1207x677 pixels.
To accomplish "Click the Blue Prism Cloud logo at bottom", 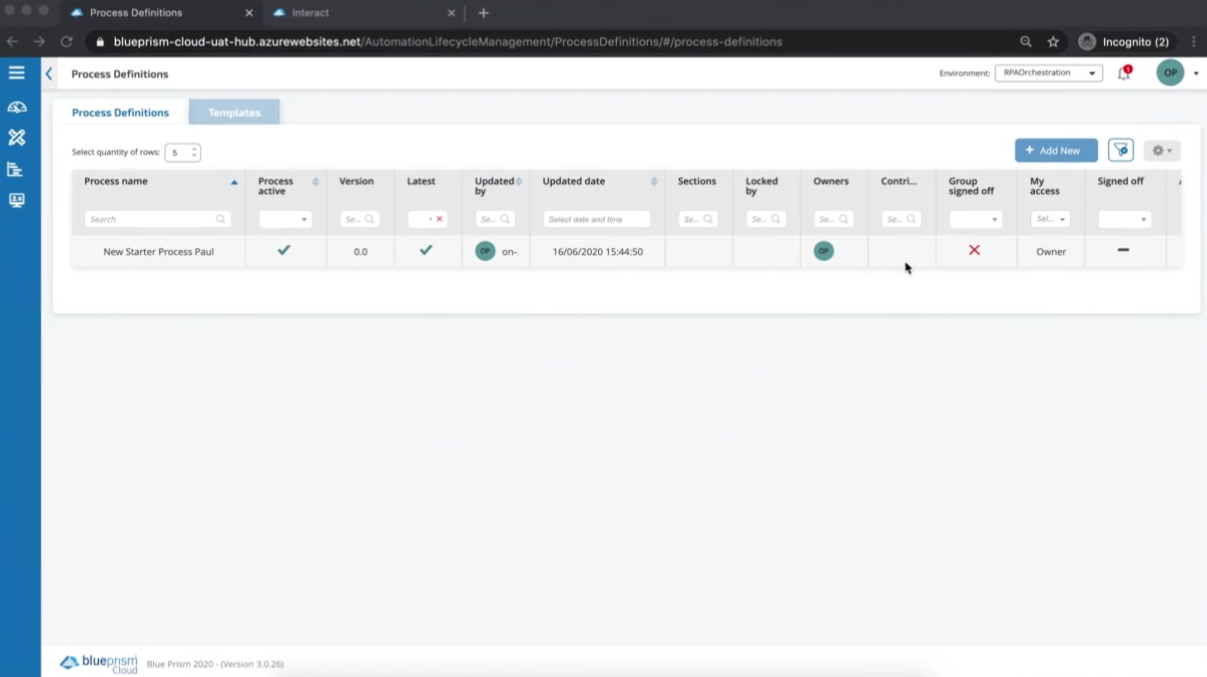I will coord(97,663).
